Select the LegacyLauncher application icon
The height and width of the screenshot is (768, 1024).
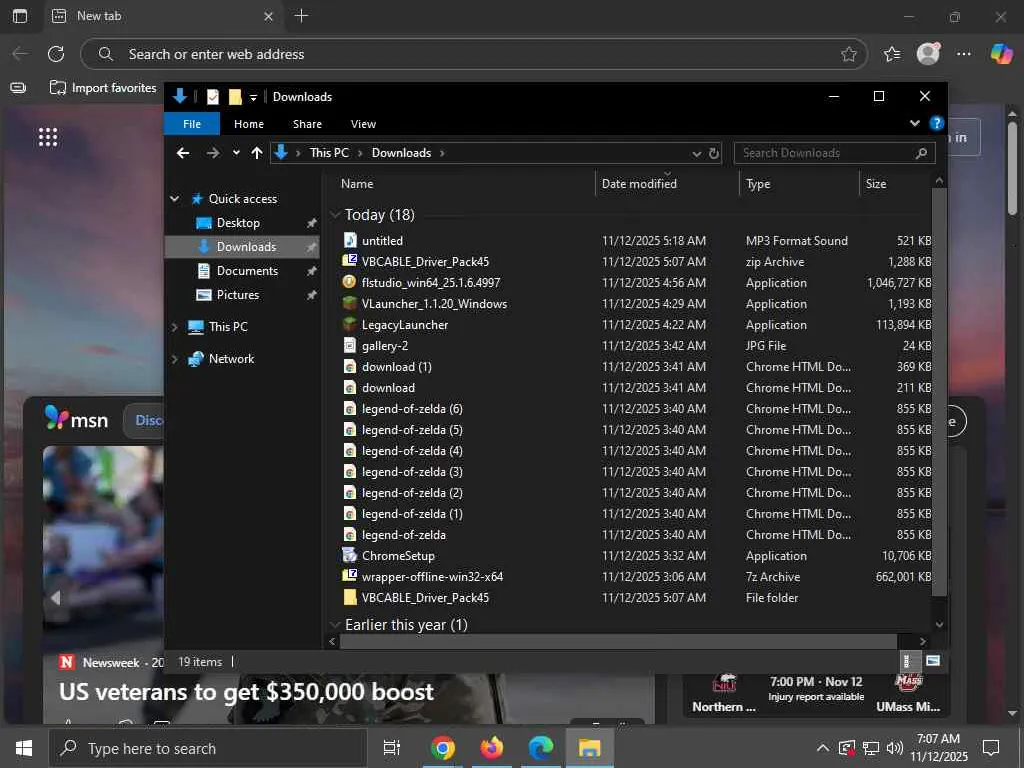click(349, 324)
